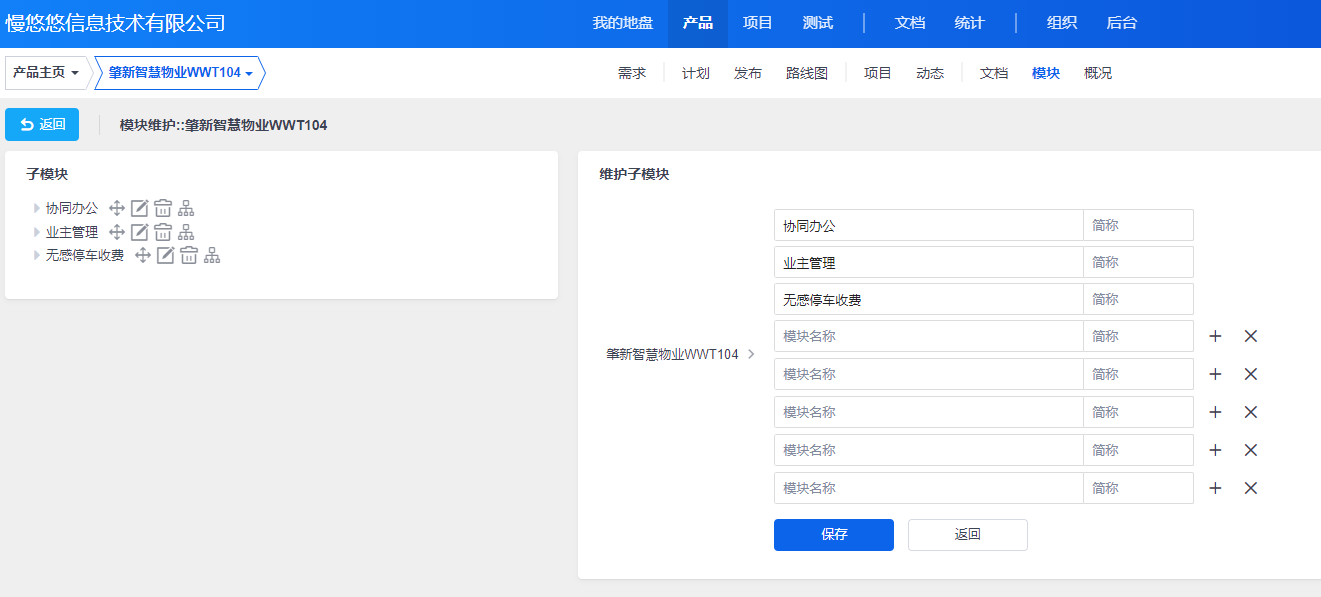This screenshot has height=597, width=1321.
Task: Open the 需求 tab
Action: point(632,73)
